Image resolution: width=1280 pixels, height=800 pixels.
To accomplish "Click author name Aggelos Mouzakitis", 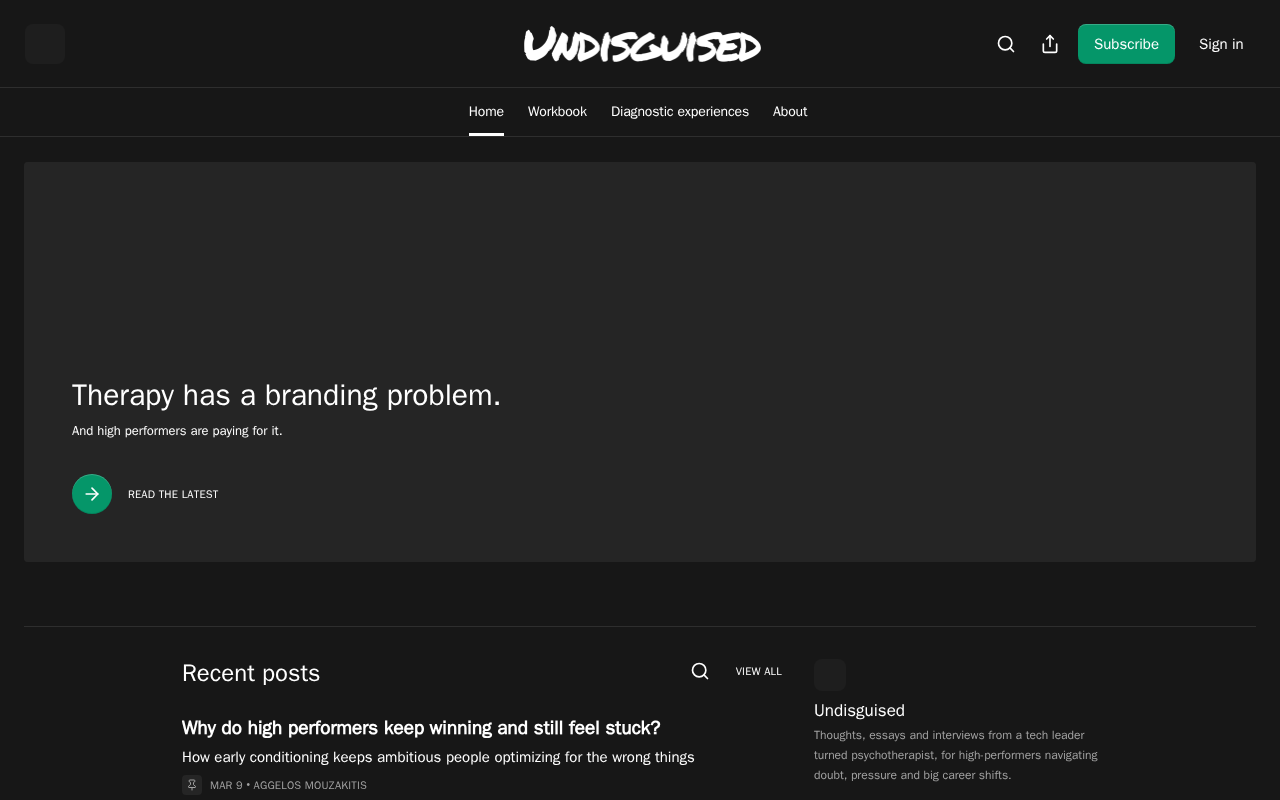I will 310,785.
